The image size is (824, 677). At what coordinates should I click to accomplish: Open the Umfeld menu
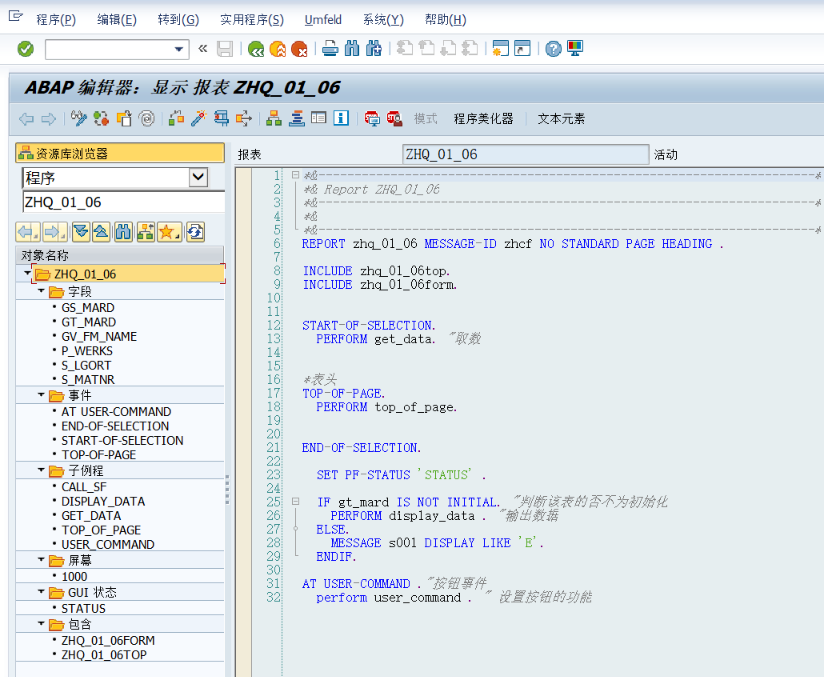pyautogui.click(x=323, y=20)
